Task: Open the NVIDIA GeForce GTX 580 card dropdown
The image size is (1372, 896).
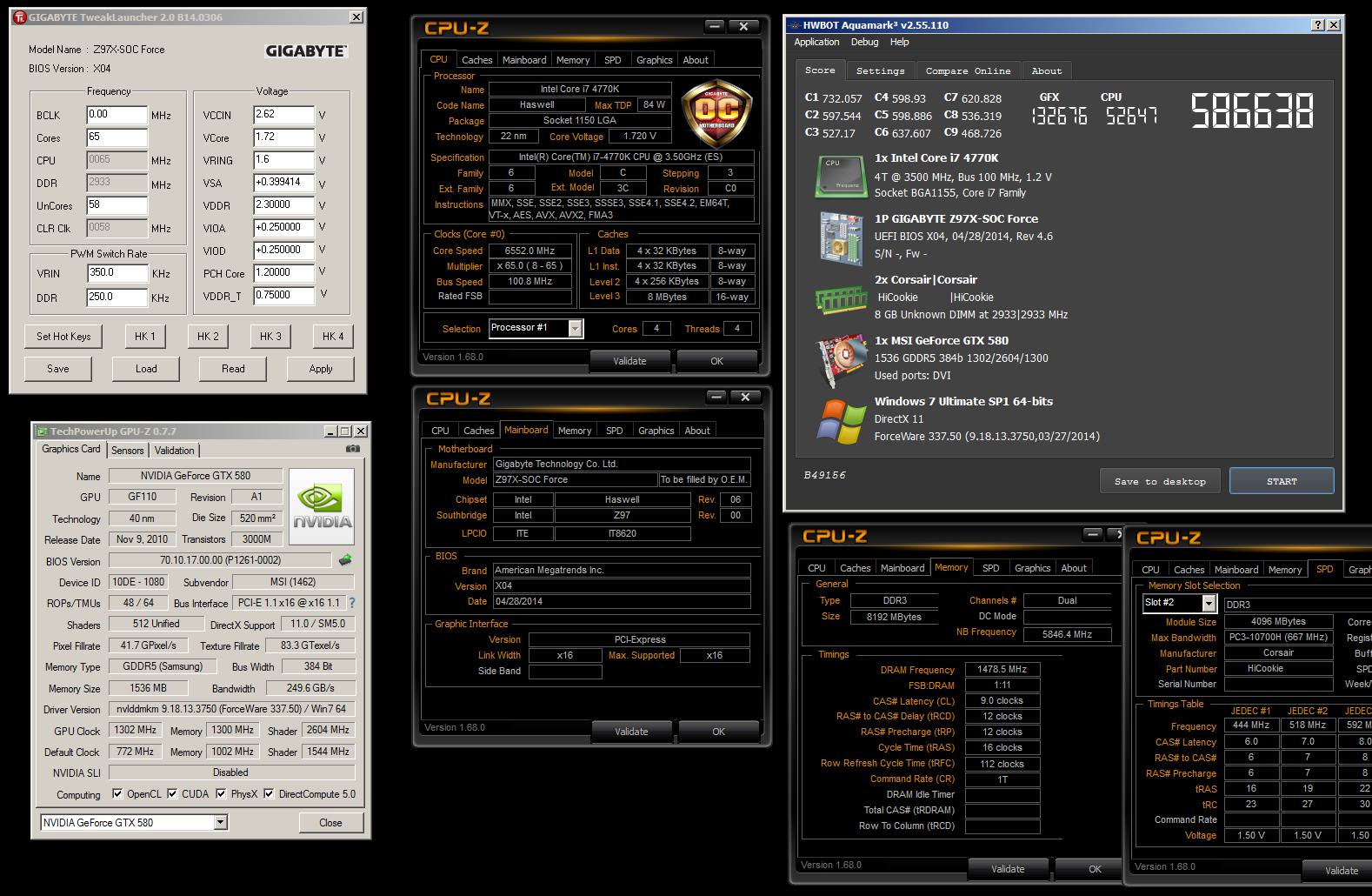Action: point(221,822)
